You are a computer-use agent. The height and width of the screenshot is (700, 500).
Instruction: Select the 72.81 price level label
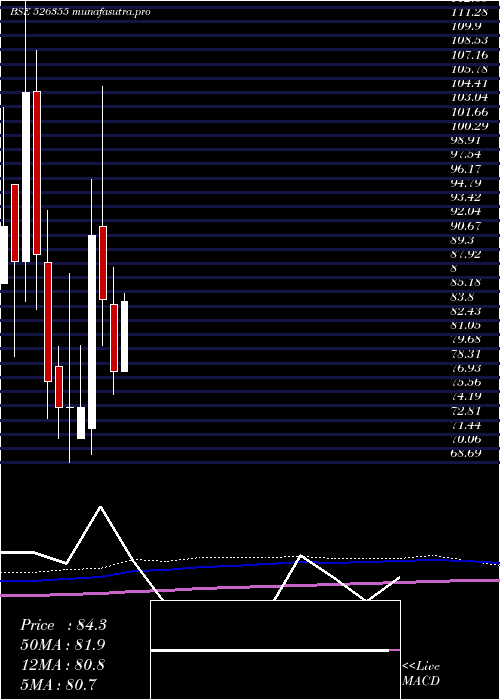[x=467, y=411]
